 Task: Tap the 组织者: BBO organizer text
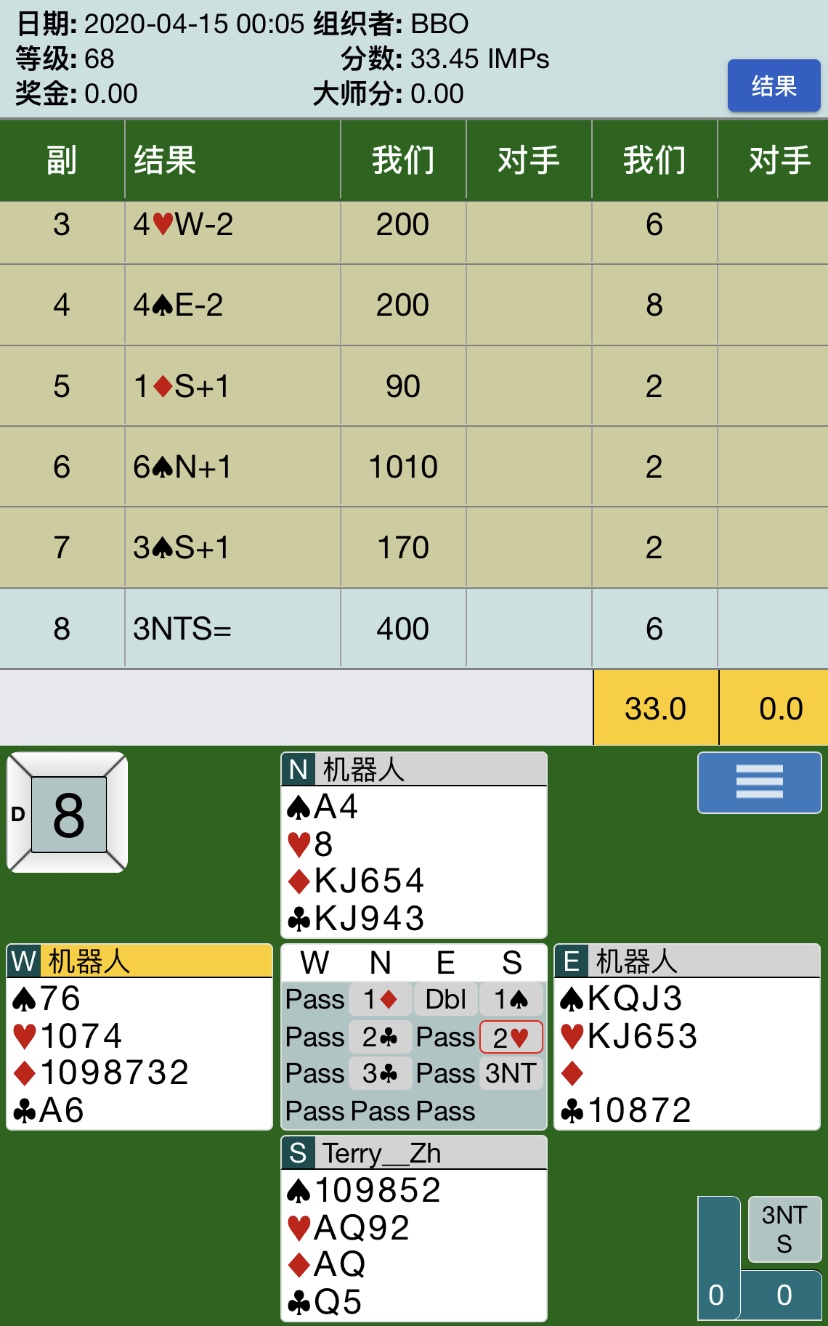tap(391, 24)
